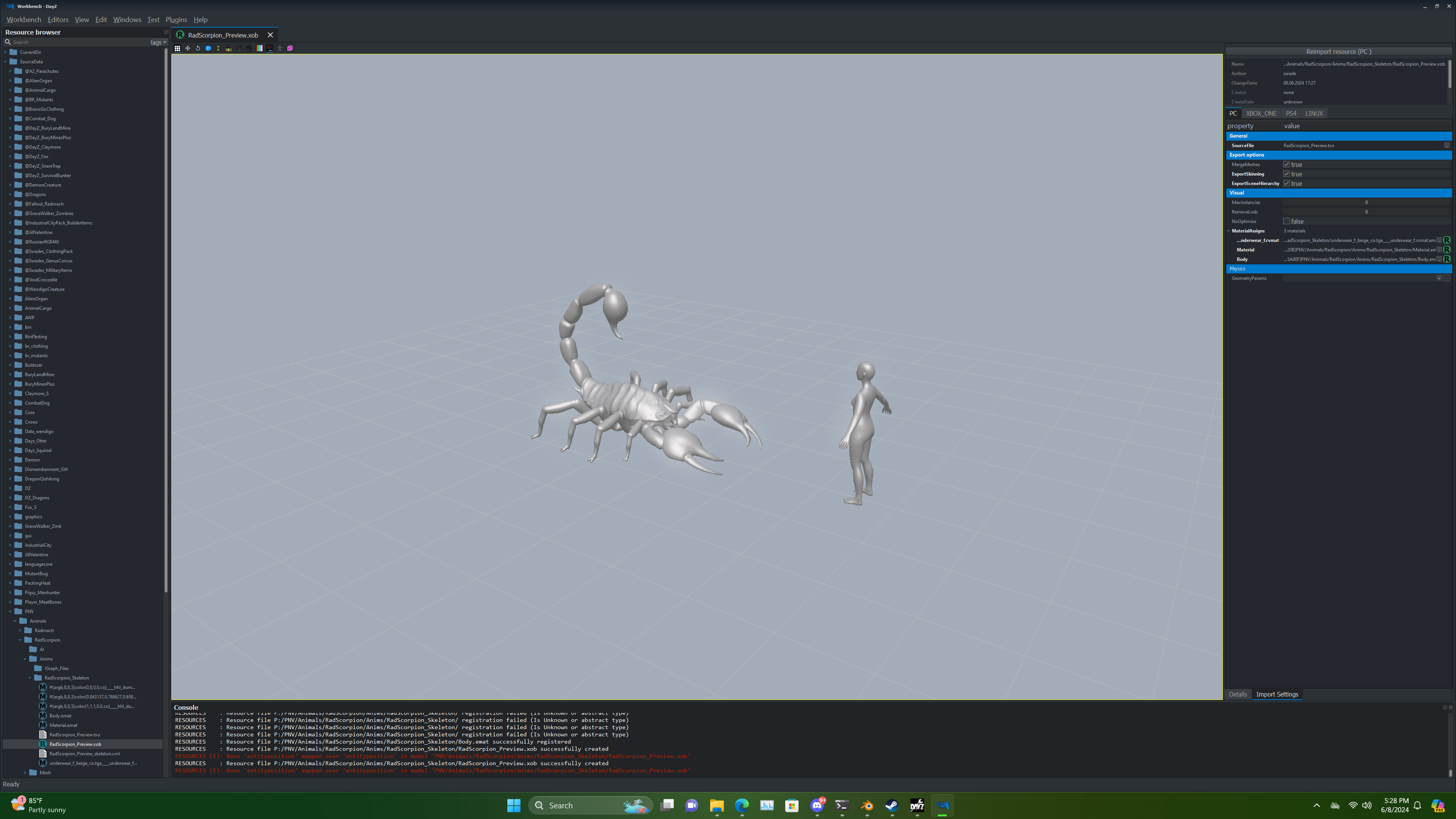This screenshot has width=1456, height=819.
Task: Collapse the RadScorpion_Skeleton folder
Action: pos(30,678)
